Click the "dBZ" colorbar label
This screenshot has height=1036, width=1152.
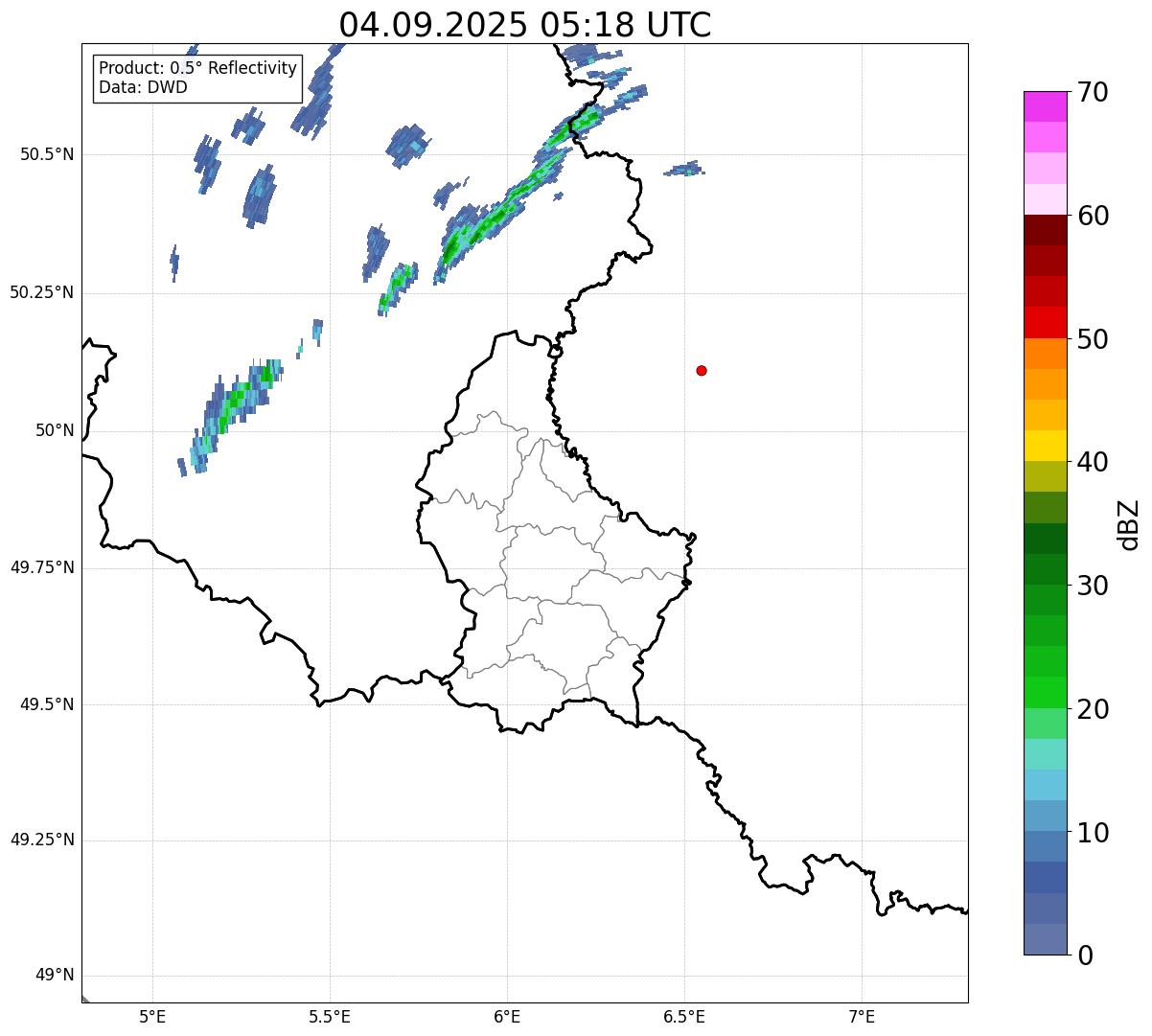(1129, 524)
